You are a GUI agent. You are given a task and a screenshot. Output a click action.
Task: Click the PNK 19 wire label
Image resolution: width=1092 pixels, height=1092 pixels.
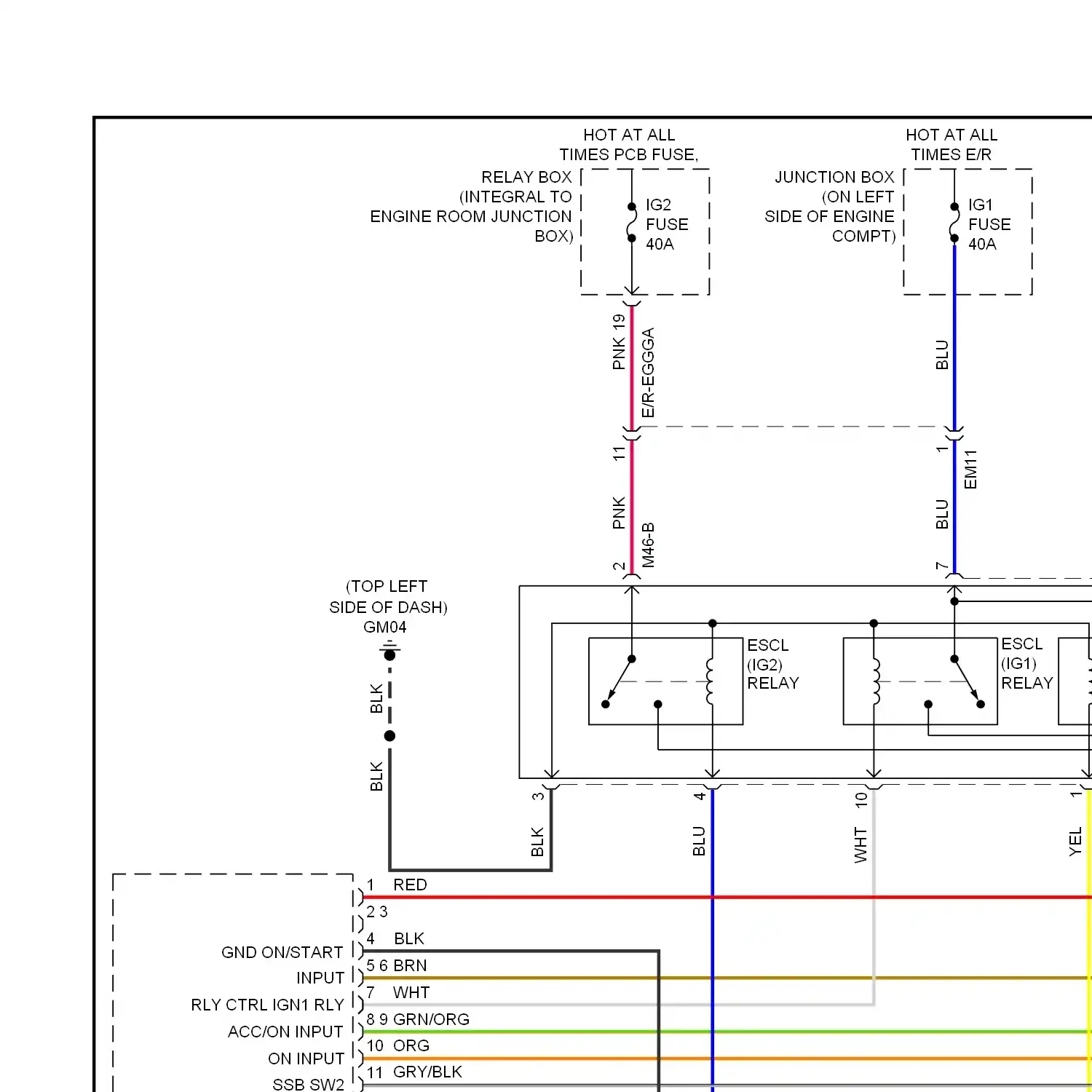tap(619, 342)
